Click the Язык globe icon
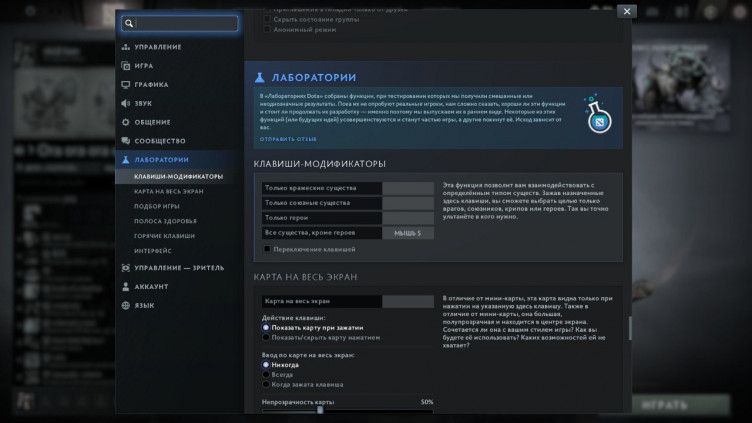 pyautogui.click(x=125, y=305)
